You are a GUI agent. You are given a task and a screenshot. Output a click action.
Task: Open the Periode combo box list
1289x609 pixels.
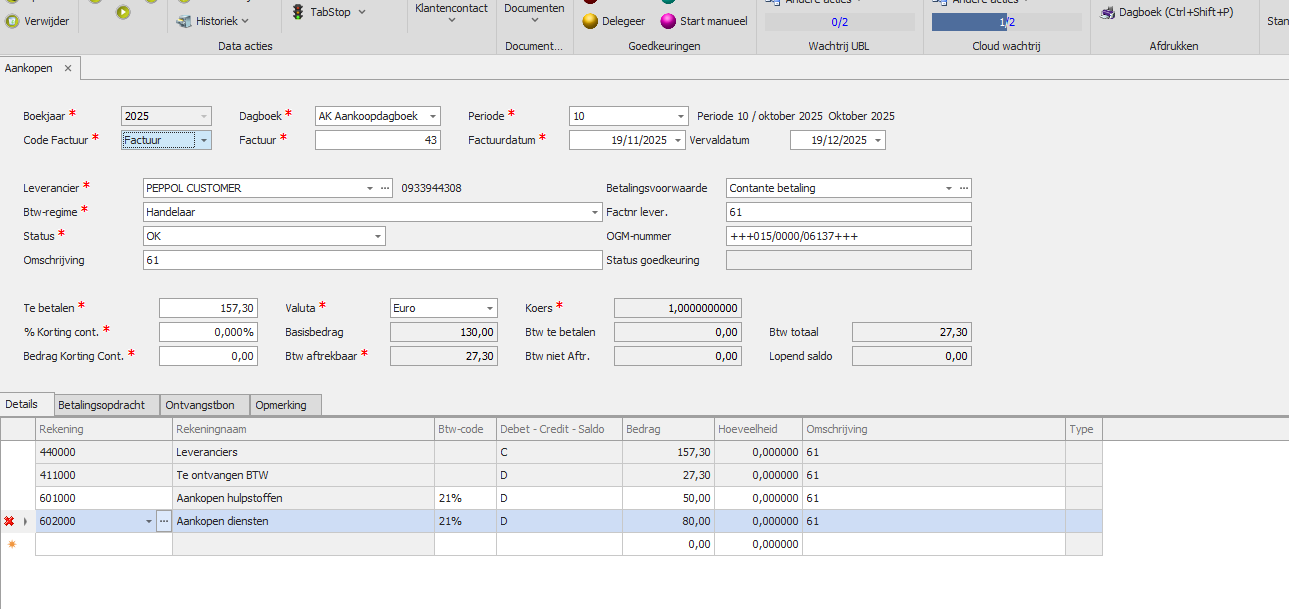point(681,116)
